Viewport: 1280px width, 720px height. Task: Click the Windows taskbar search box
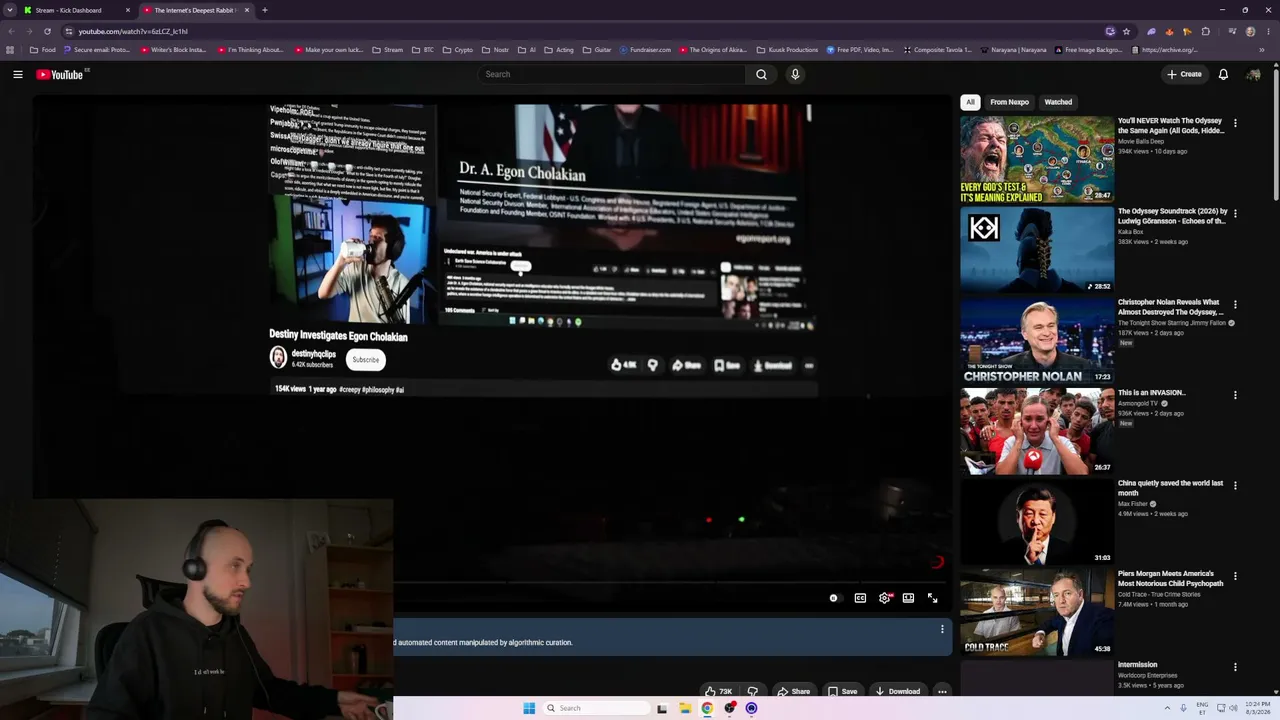coord(596,708)
